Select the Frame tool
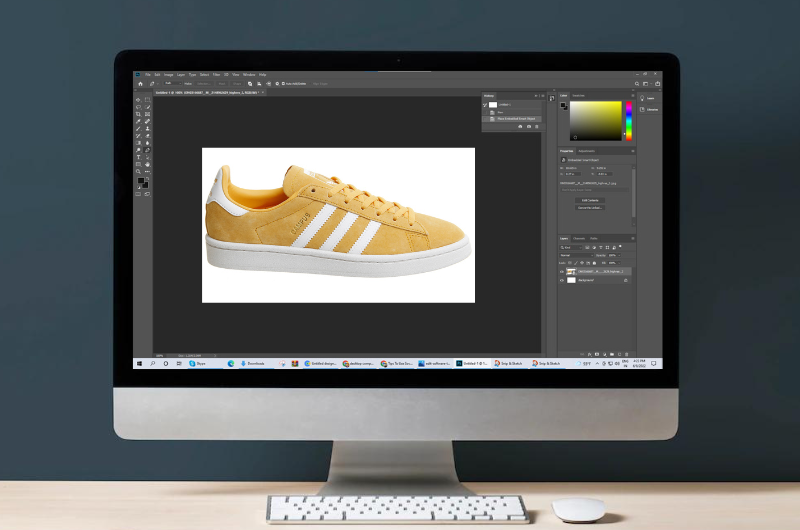This screenshot has width=800, height=530. coord(147,114)
